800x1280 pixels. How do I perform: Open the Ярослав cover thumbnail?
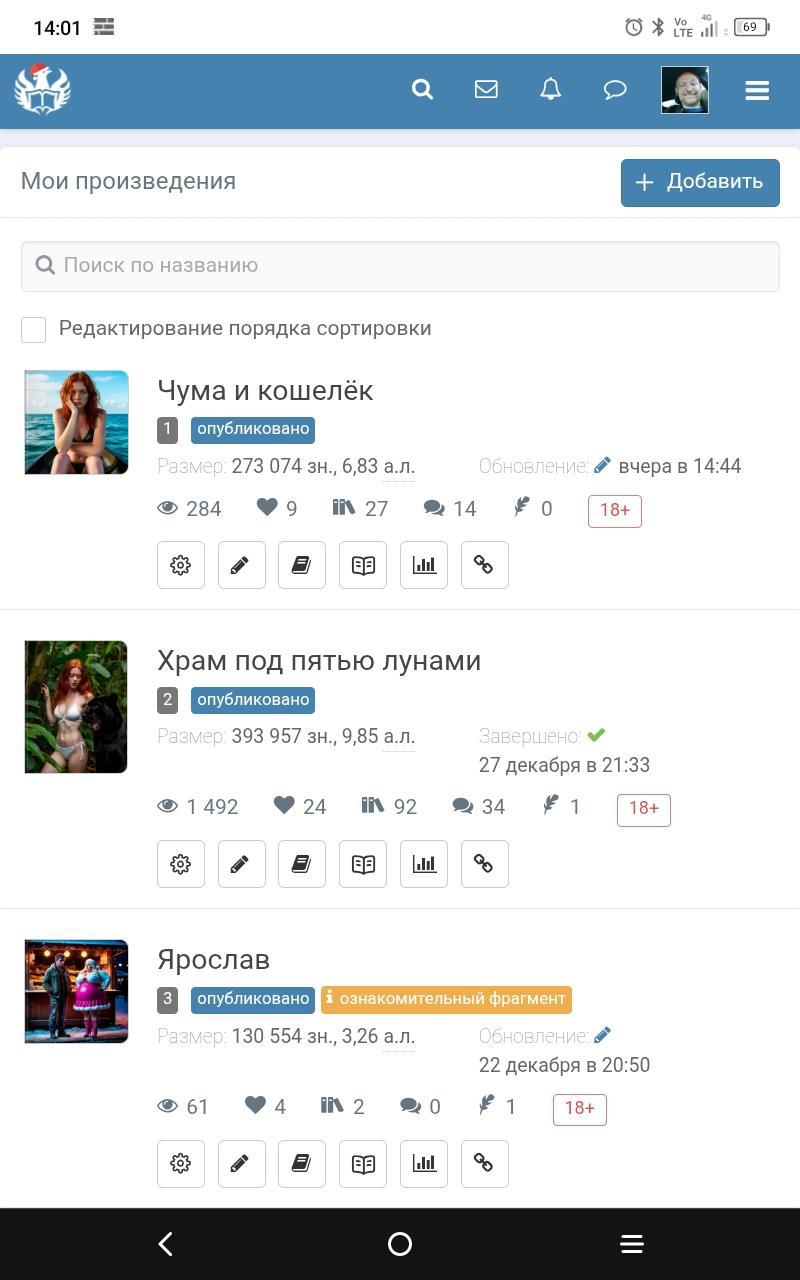coord(76,991)
